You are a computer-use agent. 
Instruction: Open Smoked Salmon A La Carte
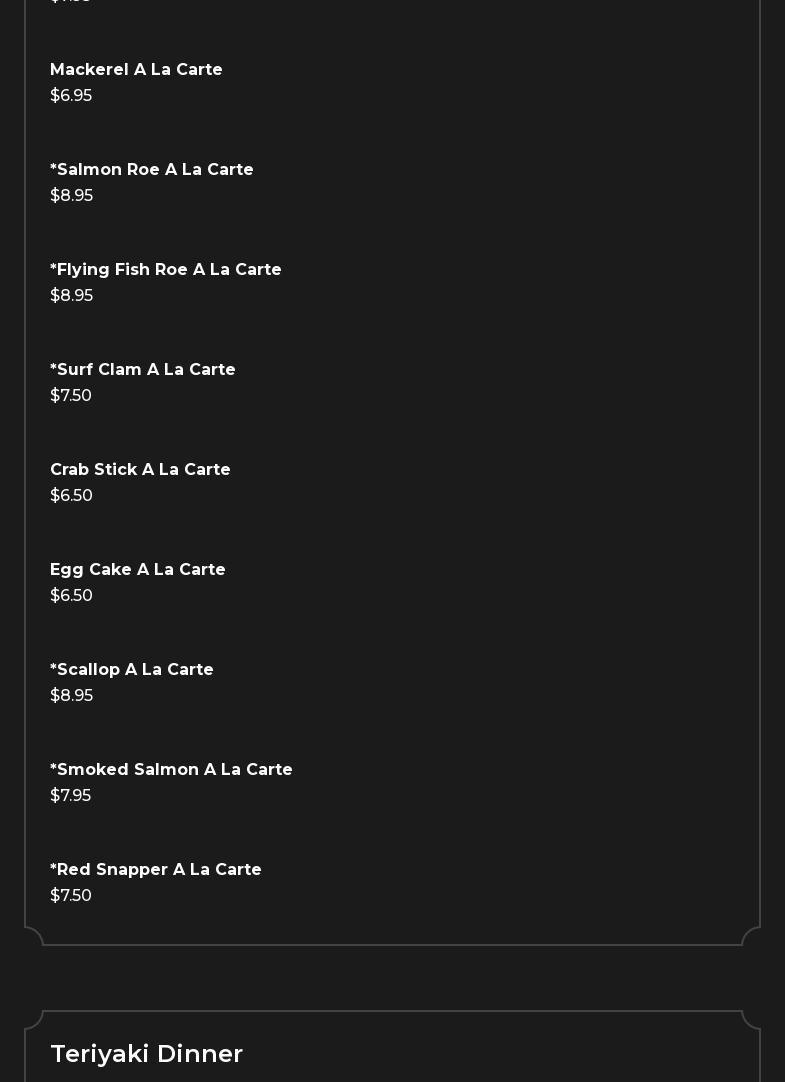pos(171,770)
